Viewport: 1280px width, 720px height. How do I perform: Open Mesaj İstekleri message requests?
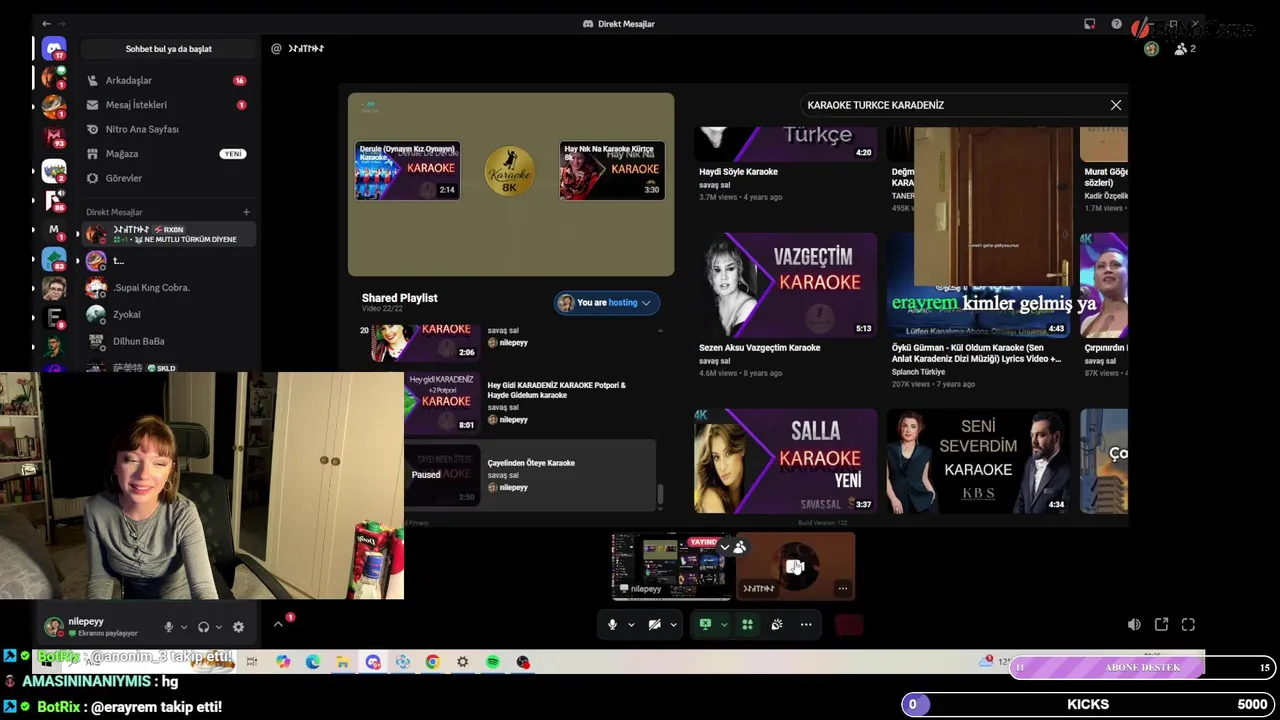168,105
